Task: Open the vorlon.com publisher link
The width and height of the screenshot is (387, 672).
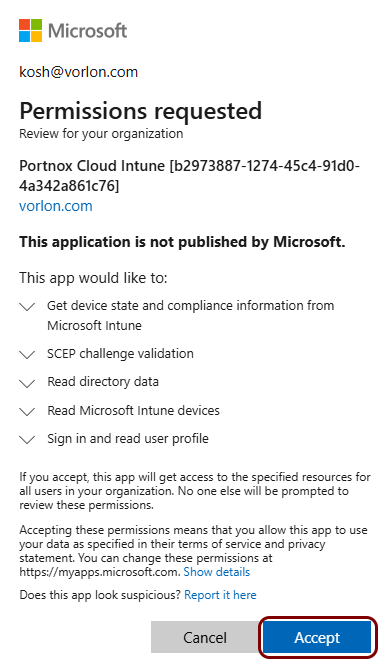Action: coord(56,206)
